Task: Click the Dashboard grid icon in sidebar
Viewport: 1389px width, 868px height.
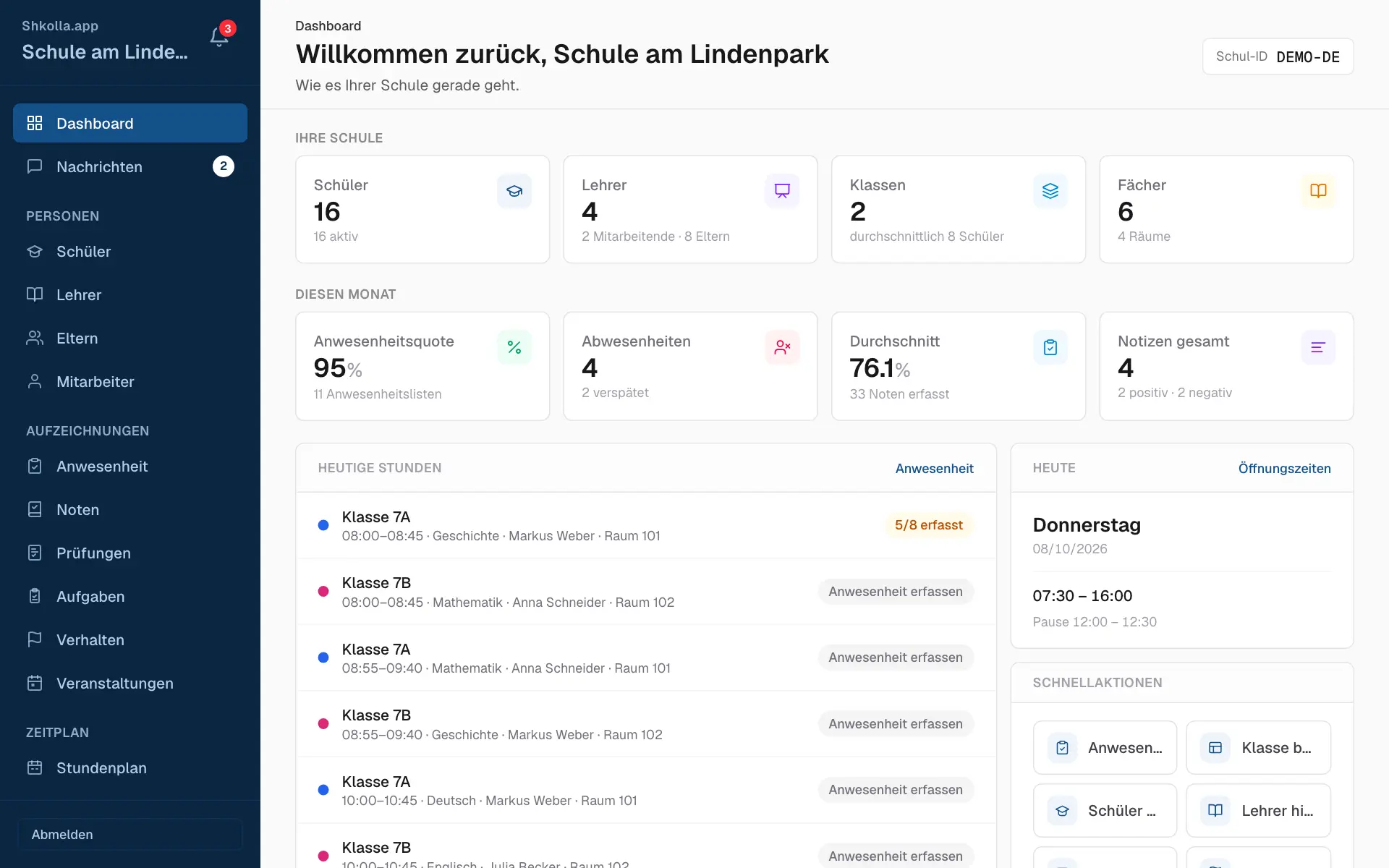Action: click(35, 123)
